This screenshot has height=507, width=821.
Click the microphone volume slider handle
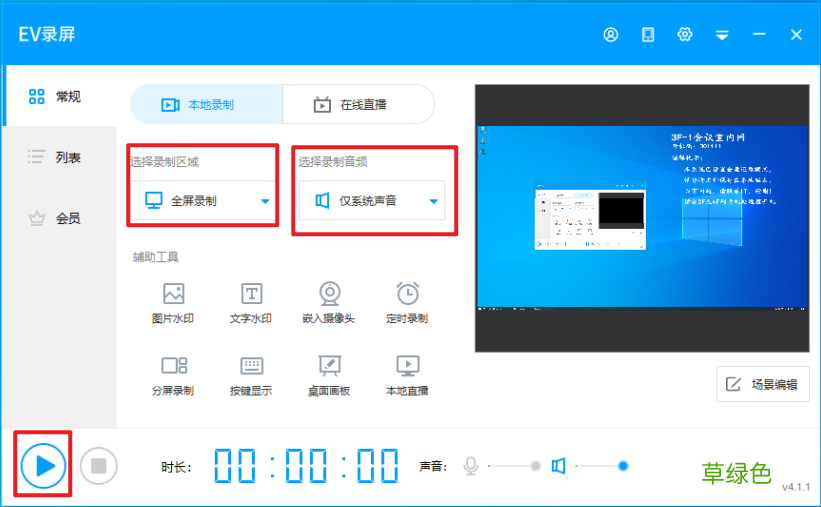(x=535, y=466)
